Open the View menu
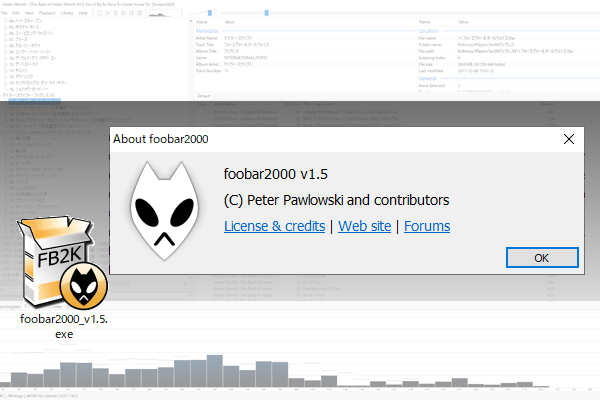Image resolution: width=600 pixels, height=400 pixels. 29,13
